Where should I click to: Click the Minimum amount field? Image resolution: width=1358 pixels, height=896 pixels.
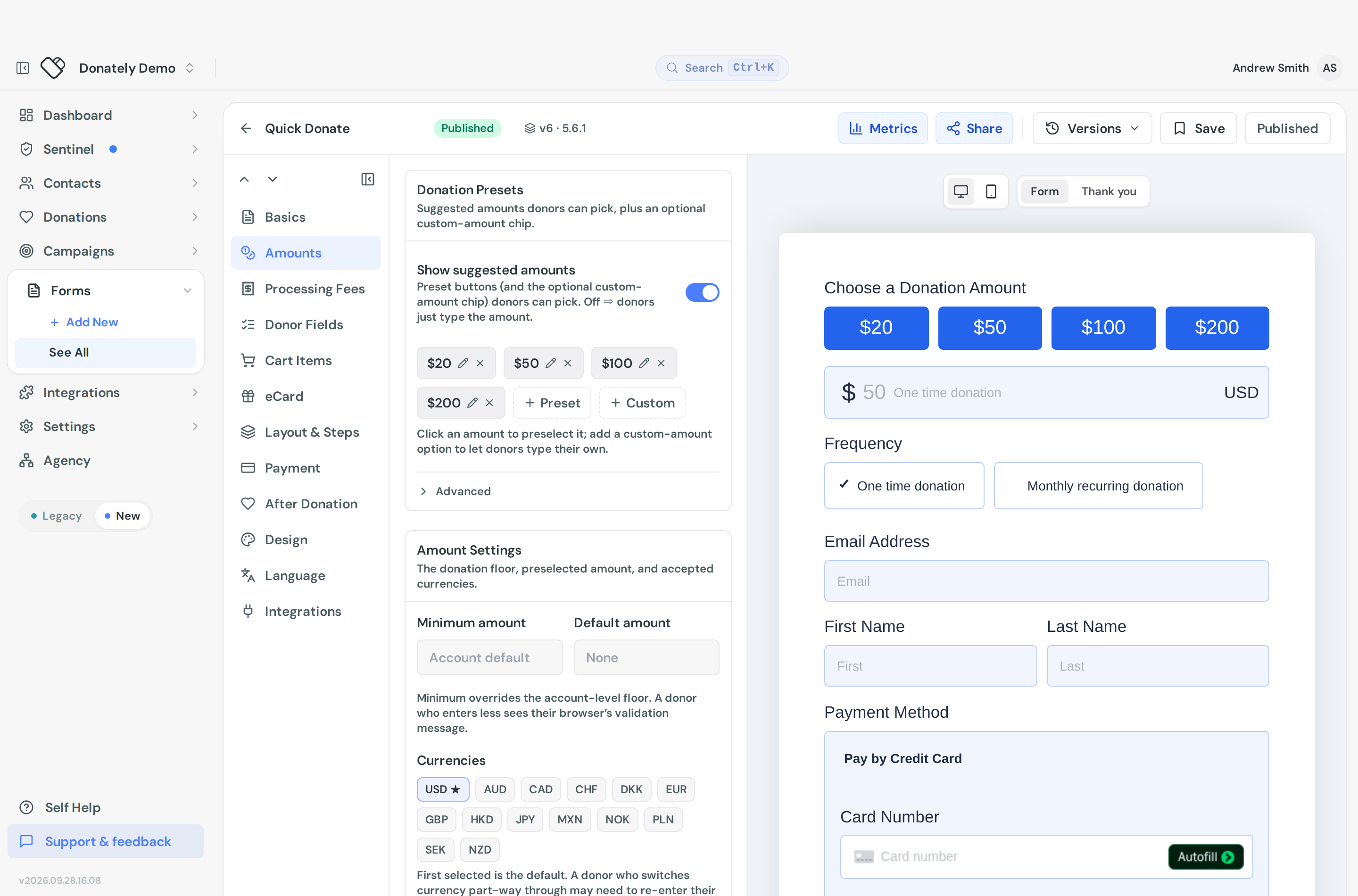pyautogui.click(x=489, y=658)
